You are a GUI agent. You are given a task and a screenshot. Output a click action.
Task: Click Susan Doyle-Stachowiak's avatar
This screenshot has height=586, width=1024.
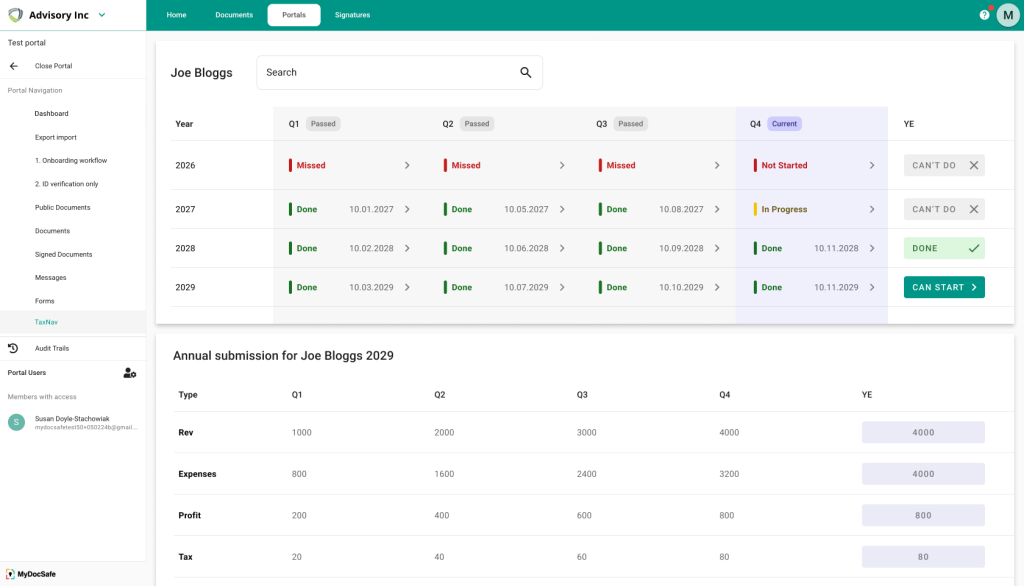coord(16,422)
